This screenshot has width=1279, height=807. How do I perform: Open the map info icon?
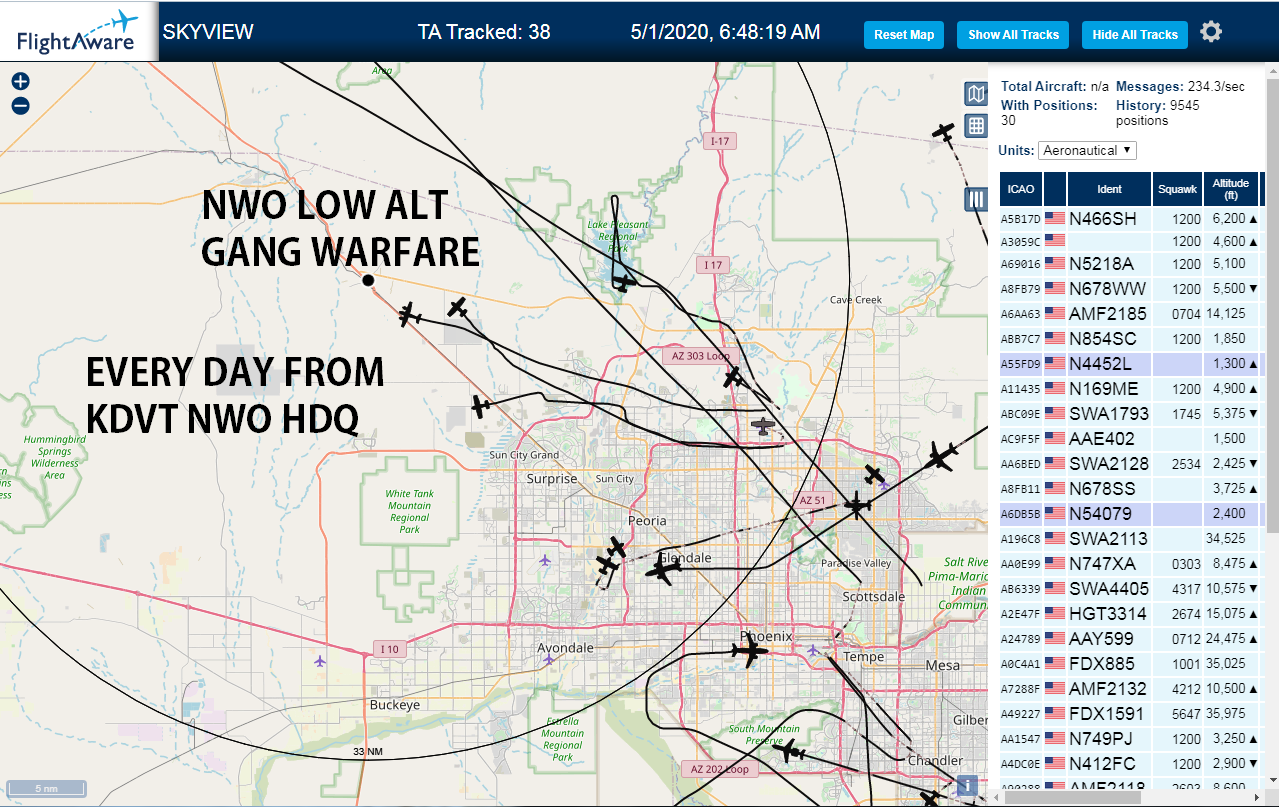point(966,785)
